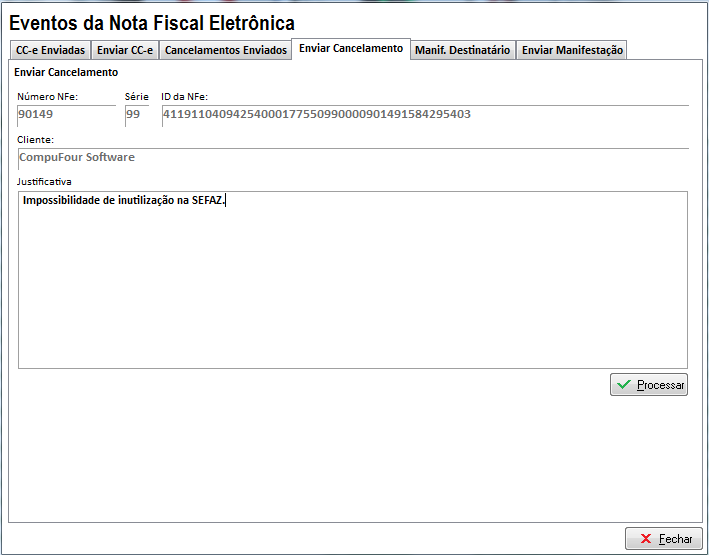Focus the Número NFe field showing 90149

coord(66,114)
